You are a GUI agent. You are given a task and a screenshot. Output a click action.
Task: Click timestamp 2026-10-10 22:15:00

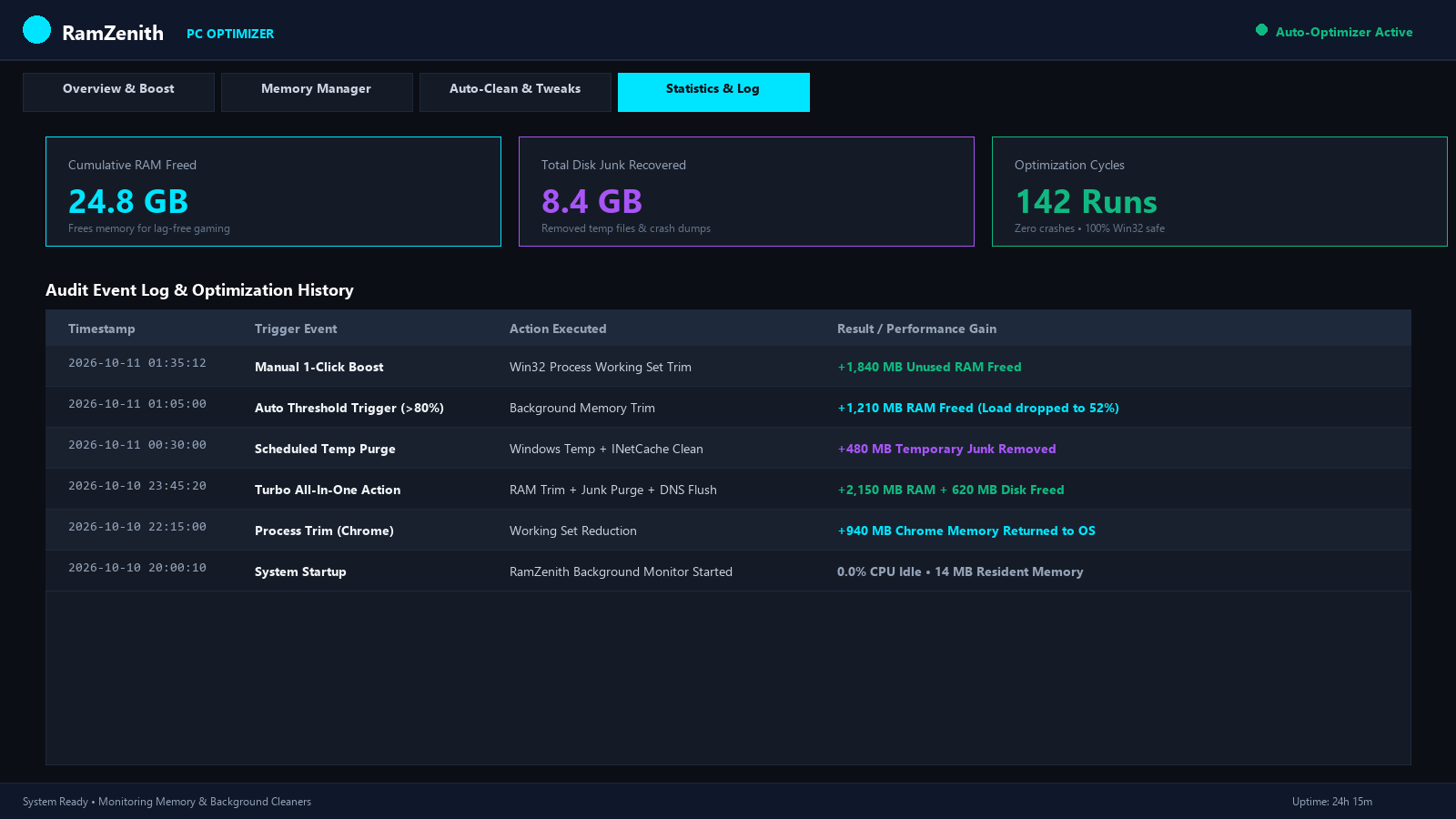click(x=137, y=527)
